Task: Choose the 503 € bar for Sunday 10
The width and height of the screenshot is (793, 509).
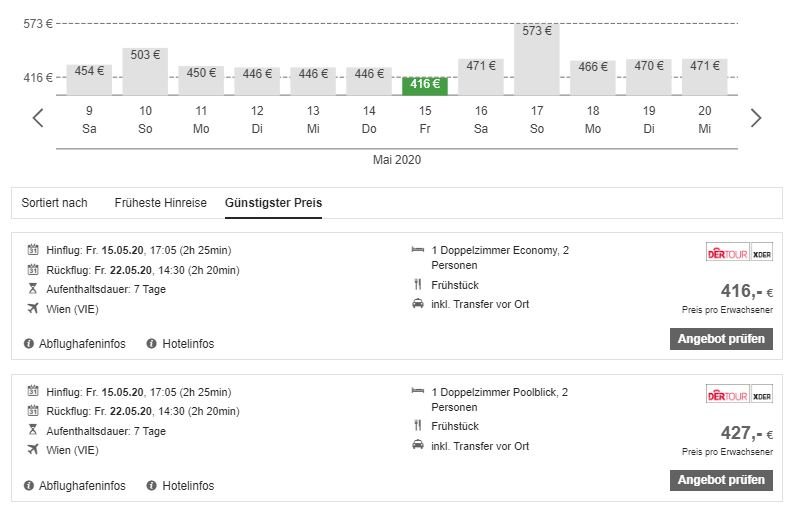Action: pos(145,71)
